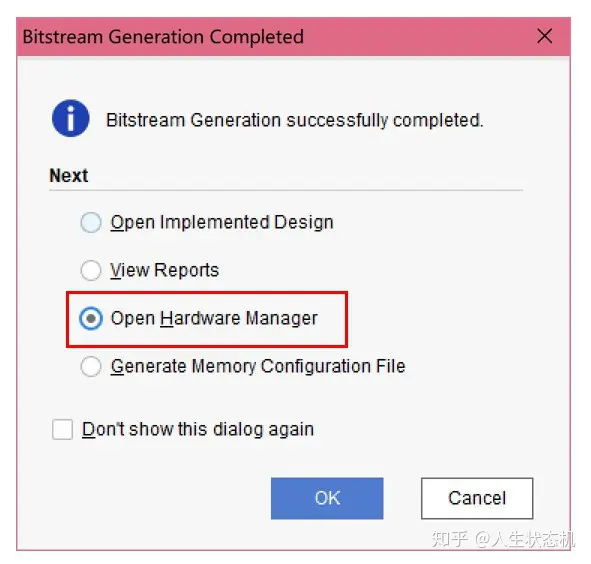Click the blue information icon
591x564 pixels.
pyautogui.click(x=70, y=118)
